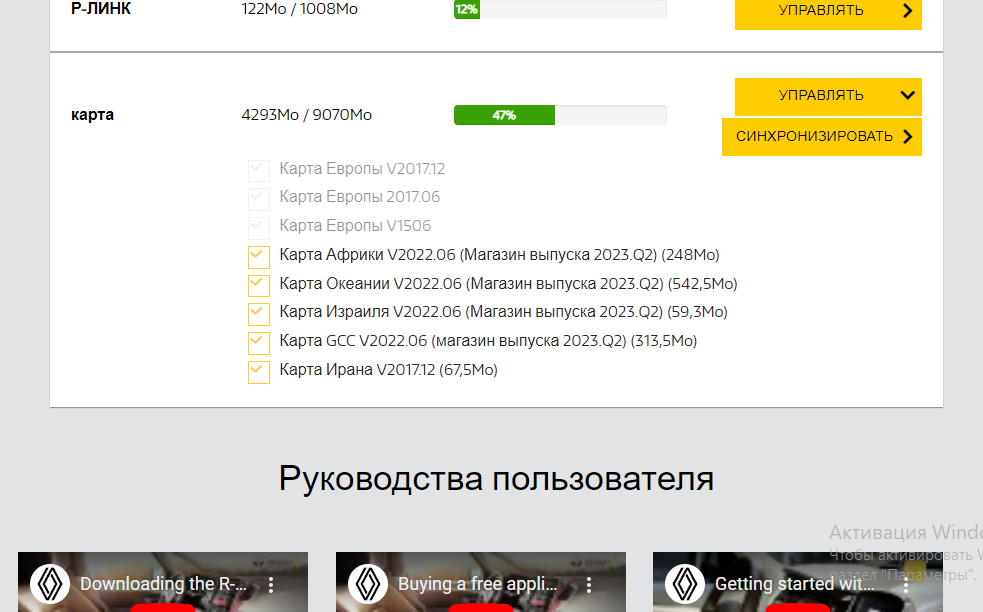983x612 pixels.
Task: Select the Карта Африки V2022.06 label
Action: tap(499, 255)
